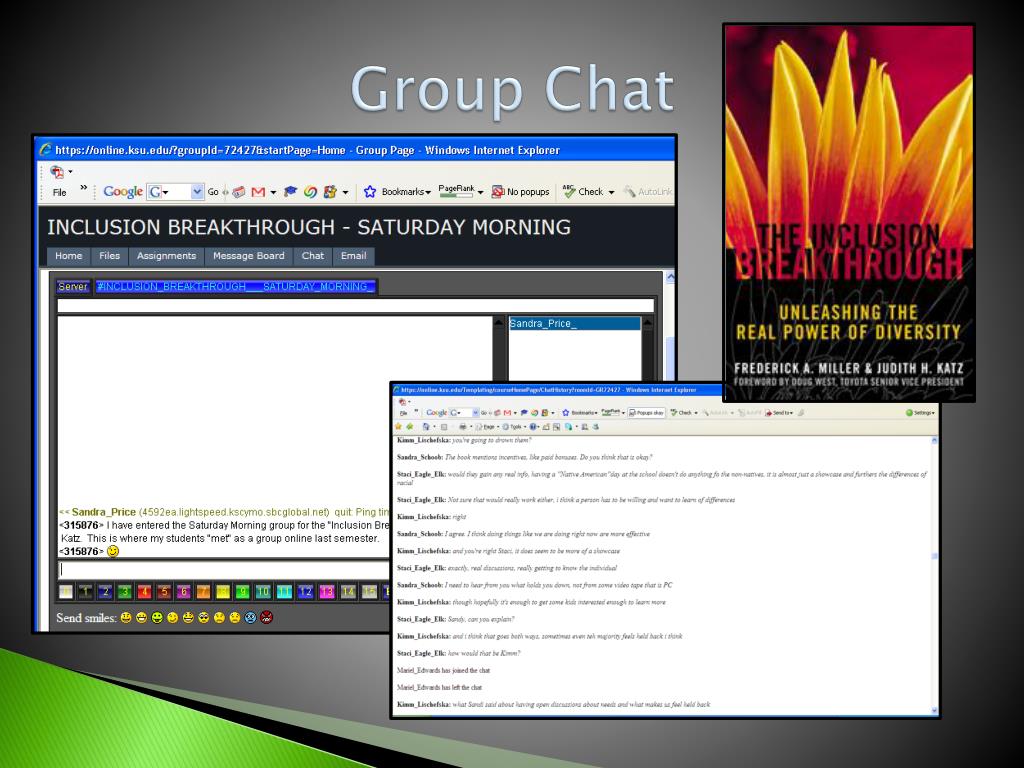Screen dimensions: 1024x768
Task: Click the blue Help icon in Chat History toolbar
Action: [x=533, y=427]
